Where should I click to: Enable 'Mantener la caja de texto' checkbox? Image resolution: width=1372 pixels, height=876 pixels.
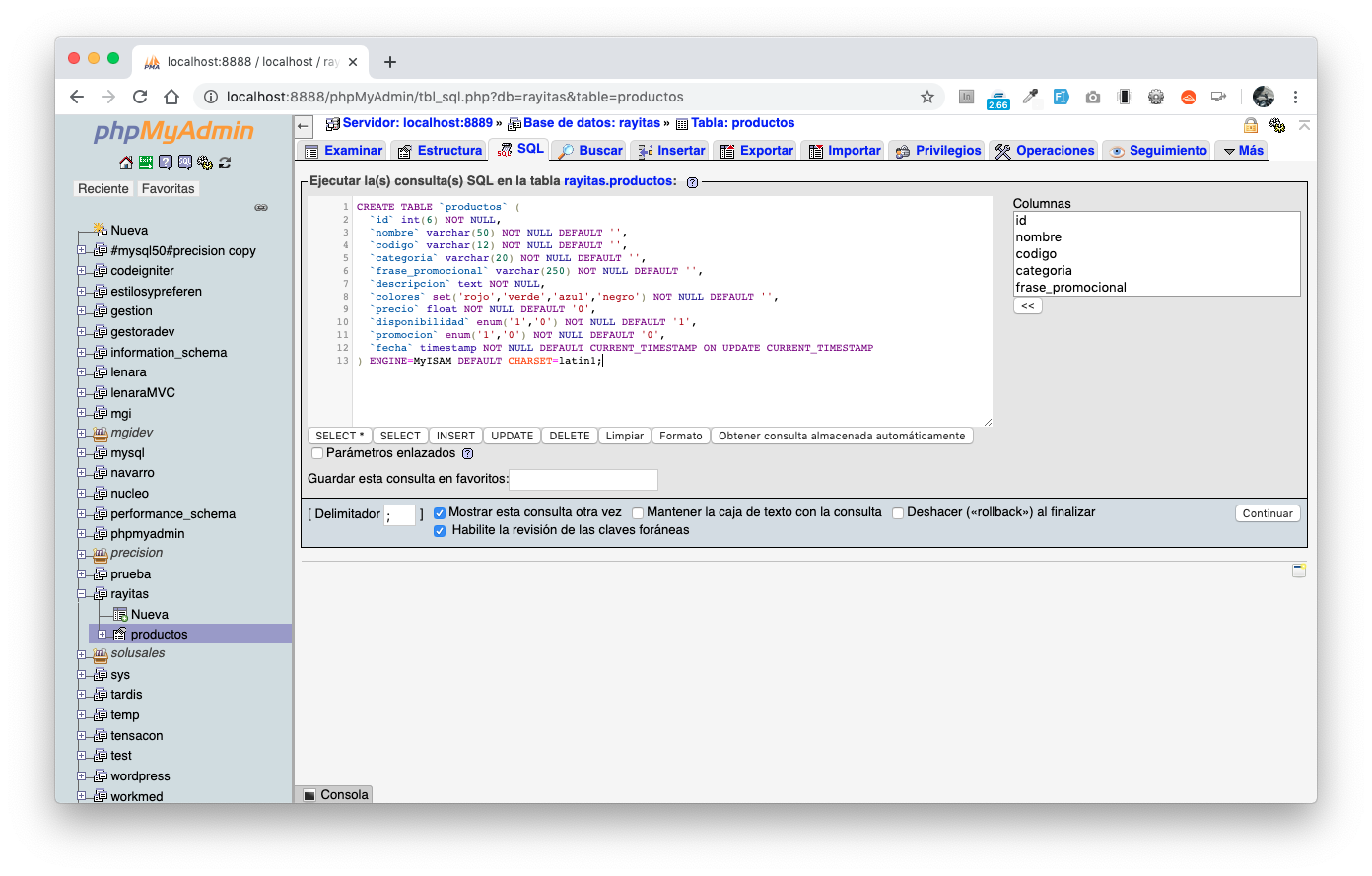[638, 513]
